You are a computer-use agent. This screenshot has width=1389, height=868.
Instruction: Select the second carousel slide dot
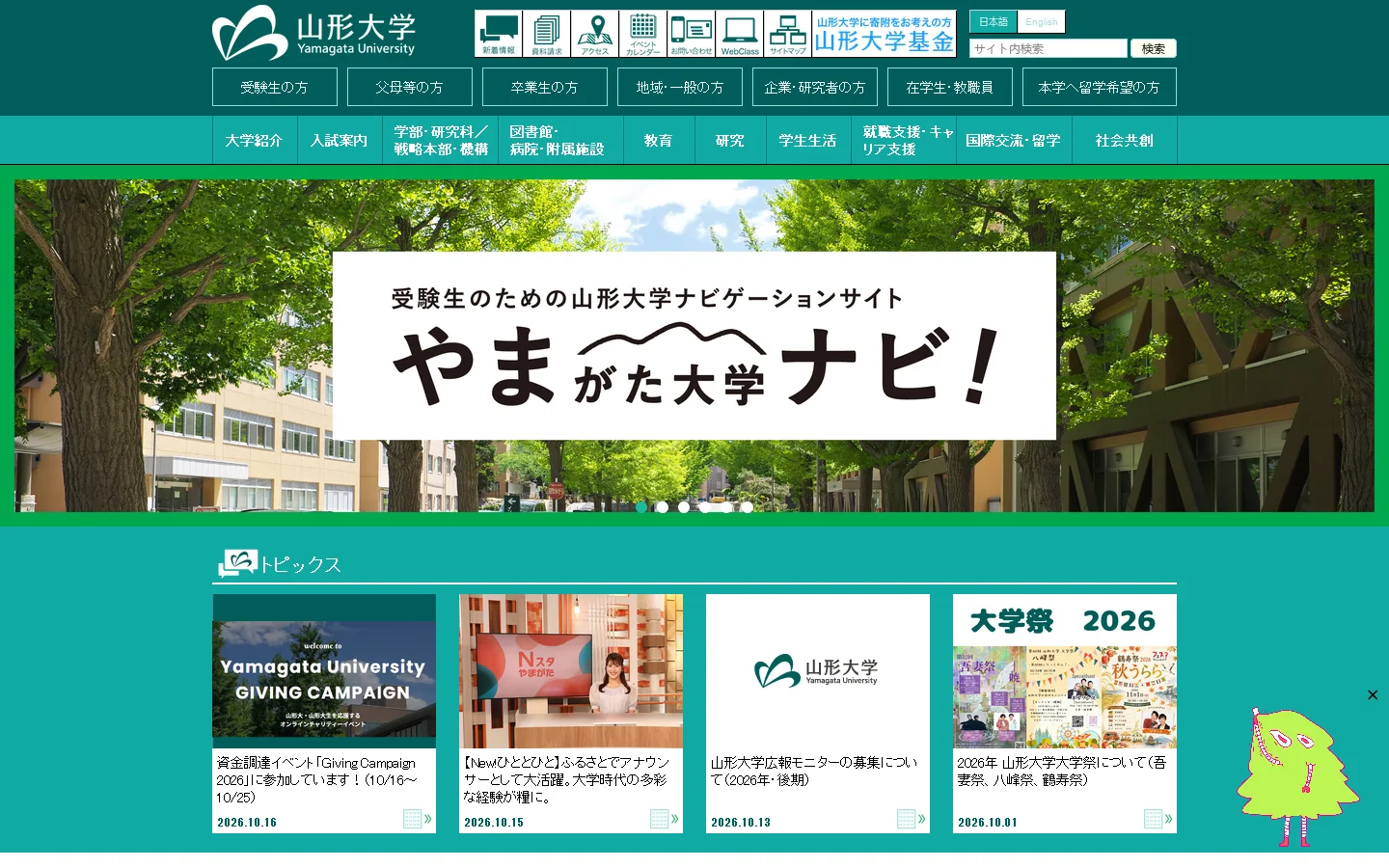click(663, 507)
